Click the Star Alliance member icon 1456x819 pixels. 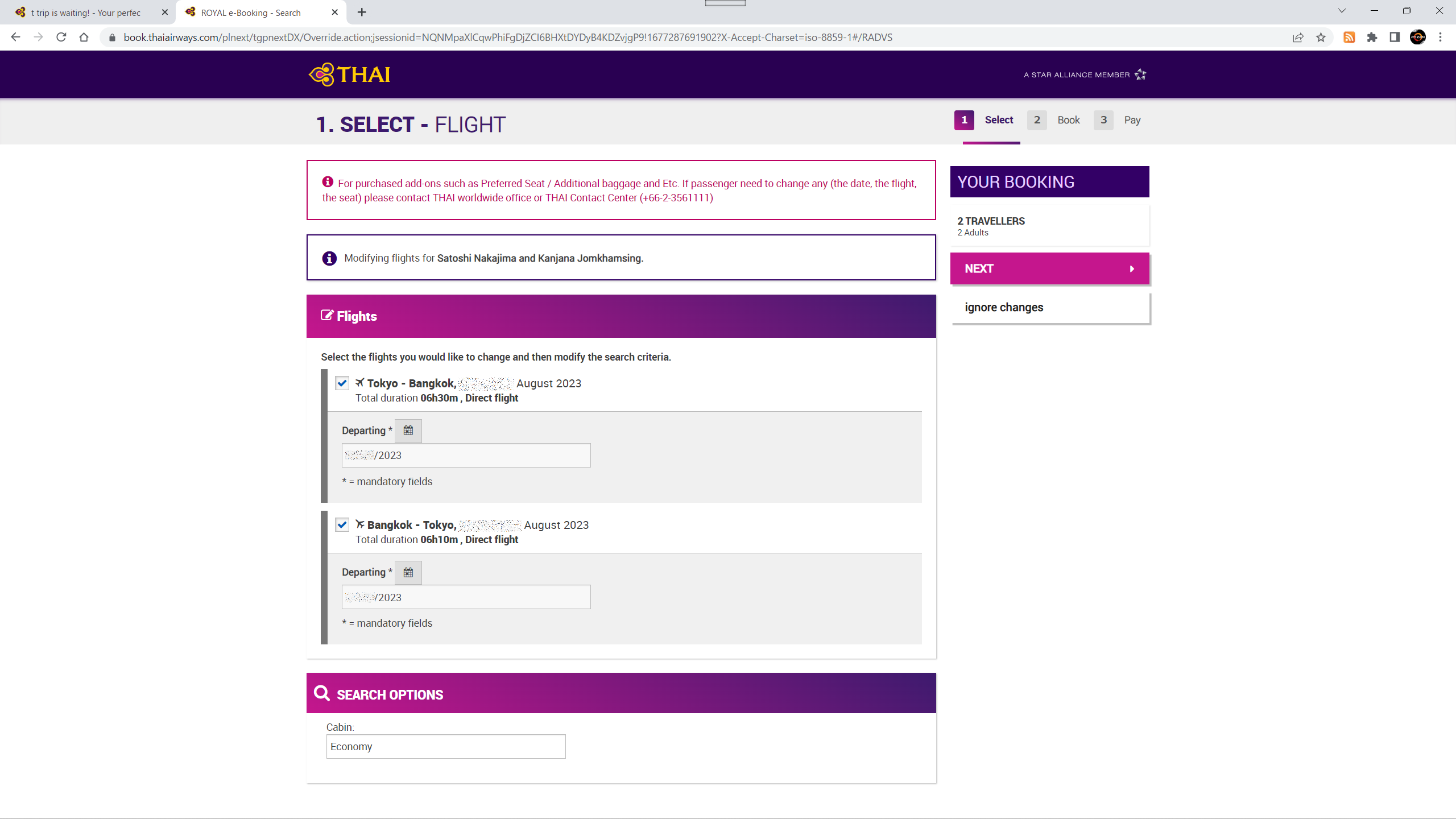click(1140, 75)
